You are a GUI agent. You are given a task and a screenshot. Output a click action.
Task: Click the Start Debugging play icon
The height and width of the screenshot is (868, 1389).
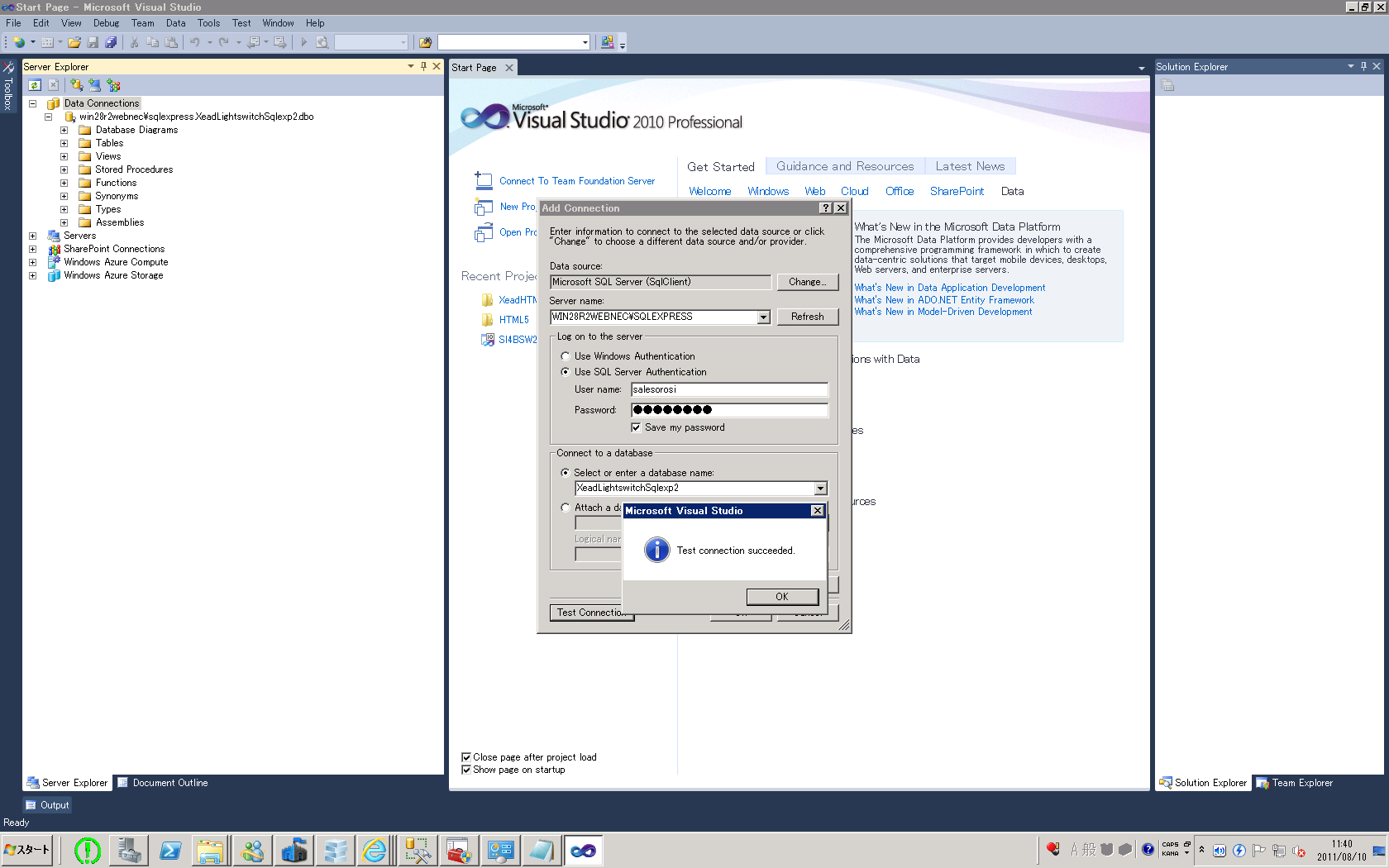[x=303, y=42]
